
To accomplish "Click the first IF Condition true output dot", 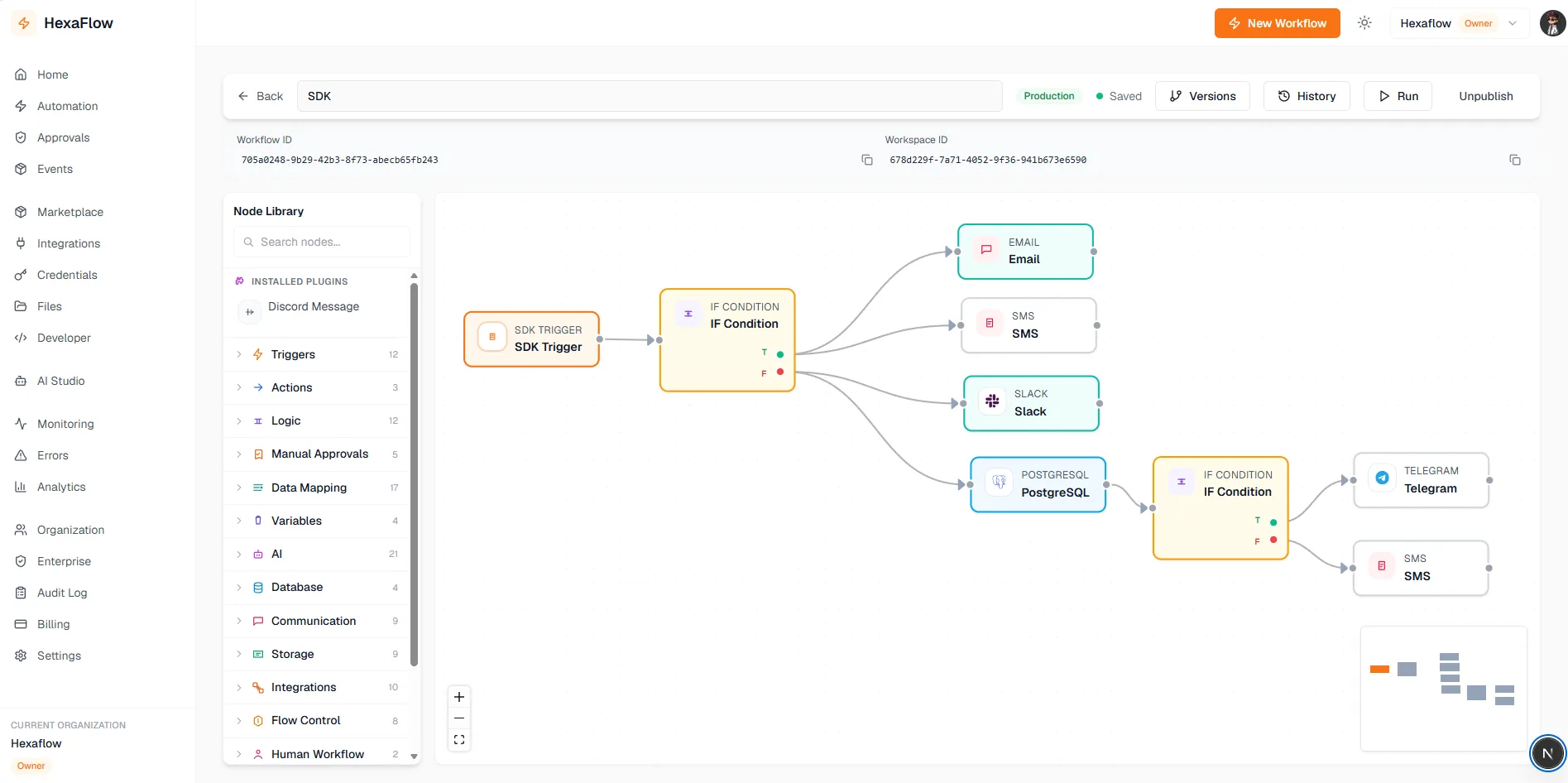I will point(780,354).
